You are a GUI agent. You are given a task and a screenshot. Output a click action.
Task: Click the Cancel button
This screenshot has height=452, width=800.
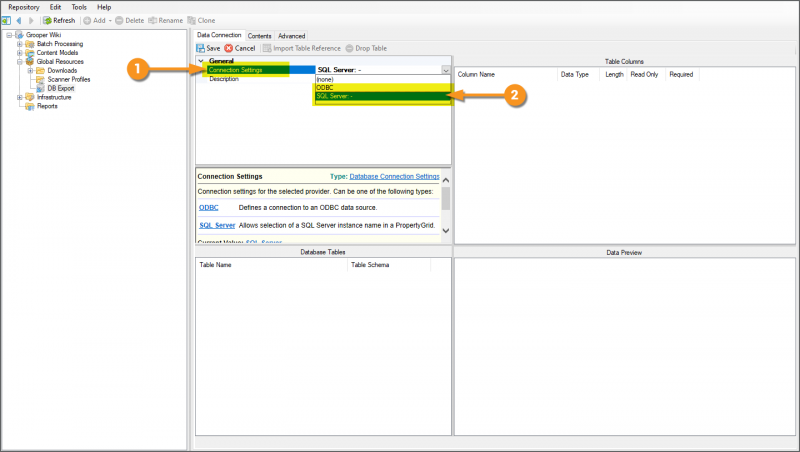coord(240,48)
